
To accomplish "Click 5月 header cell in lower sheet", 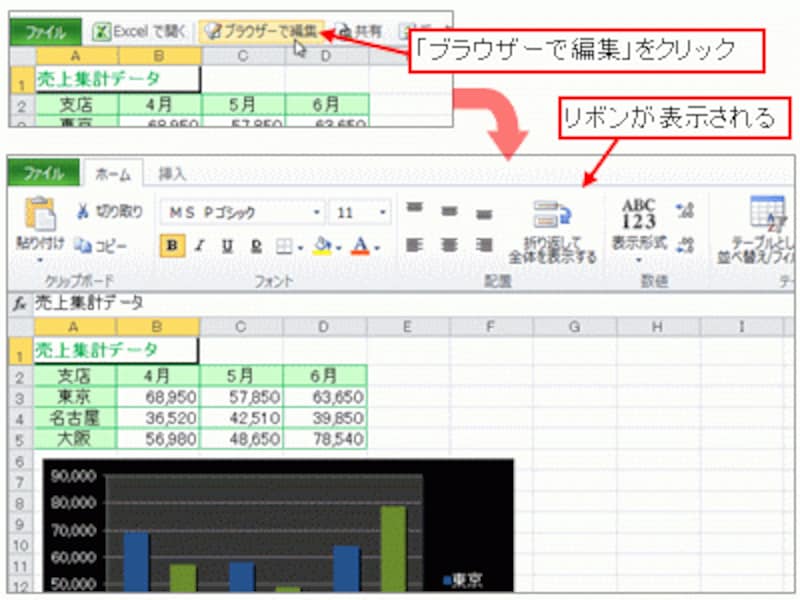I will [241, 377].
